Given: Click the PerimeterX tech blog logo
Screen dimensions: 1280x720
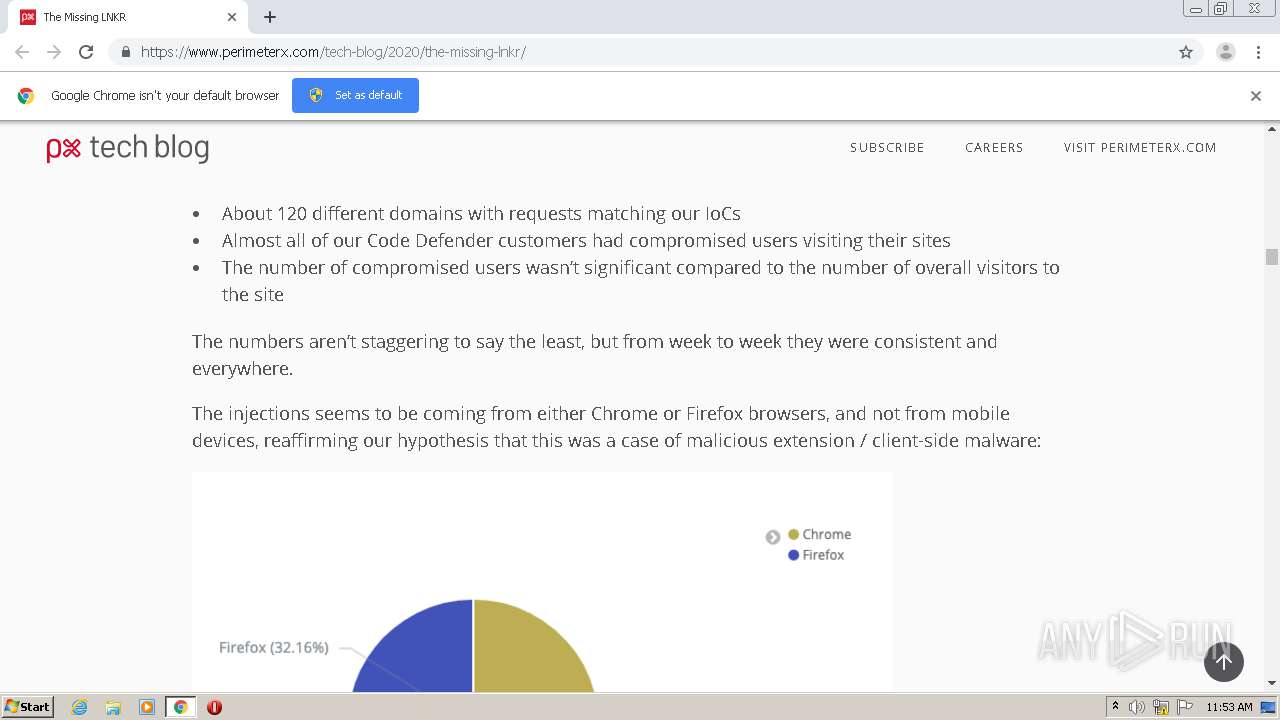Looking at the screenshot, I should (128, 148).
